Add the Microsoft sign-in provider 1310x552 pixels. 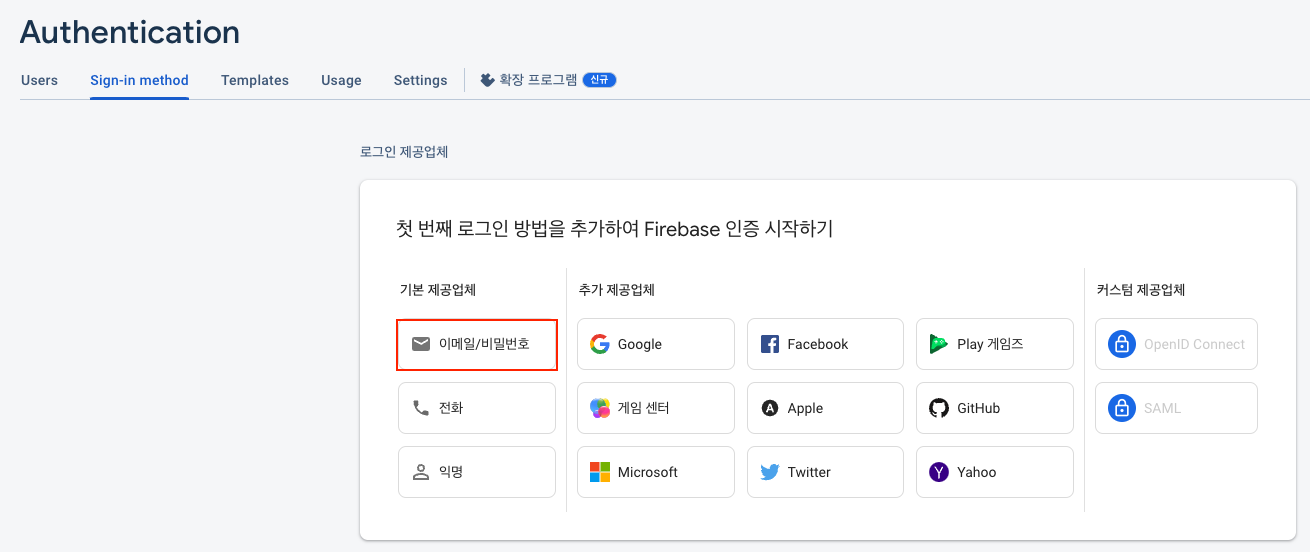click(x=656, y=472)
